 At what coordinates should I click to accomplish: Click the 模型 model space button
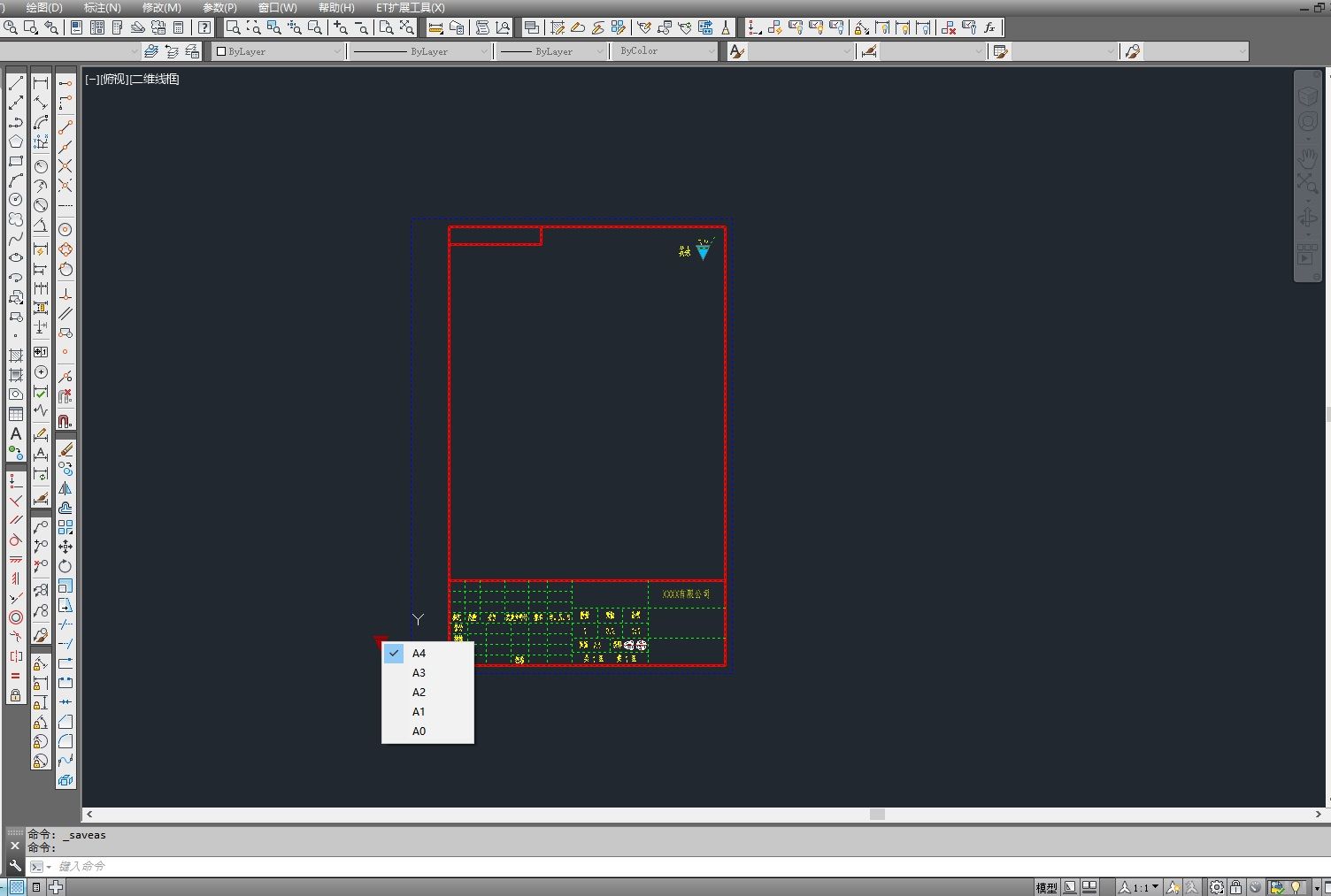click(x=1046, y=887)
